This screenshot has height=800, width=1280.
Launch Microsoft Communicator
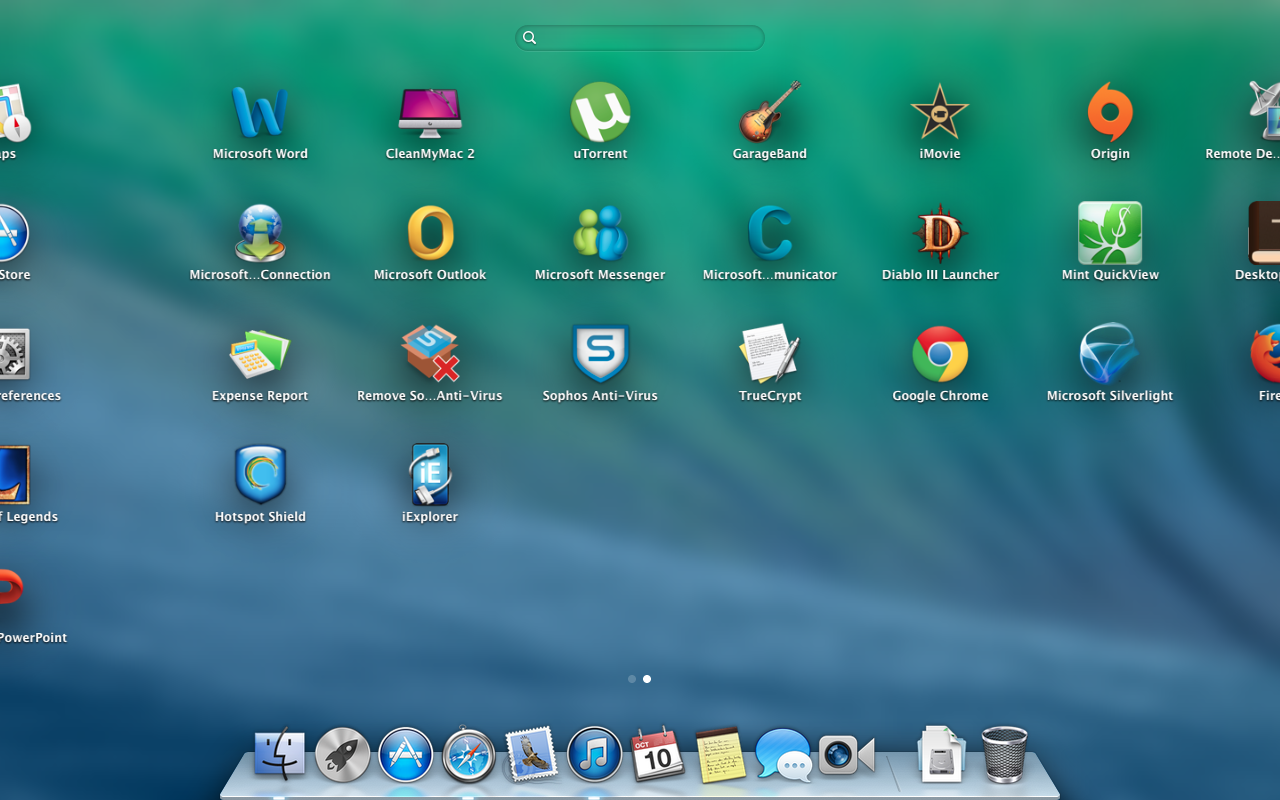point(770,233)
